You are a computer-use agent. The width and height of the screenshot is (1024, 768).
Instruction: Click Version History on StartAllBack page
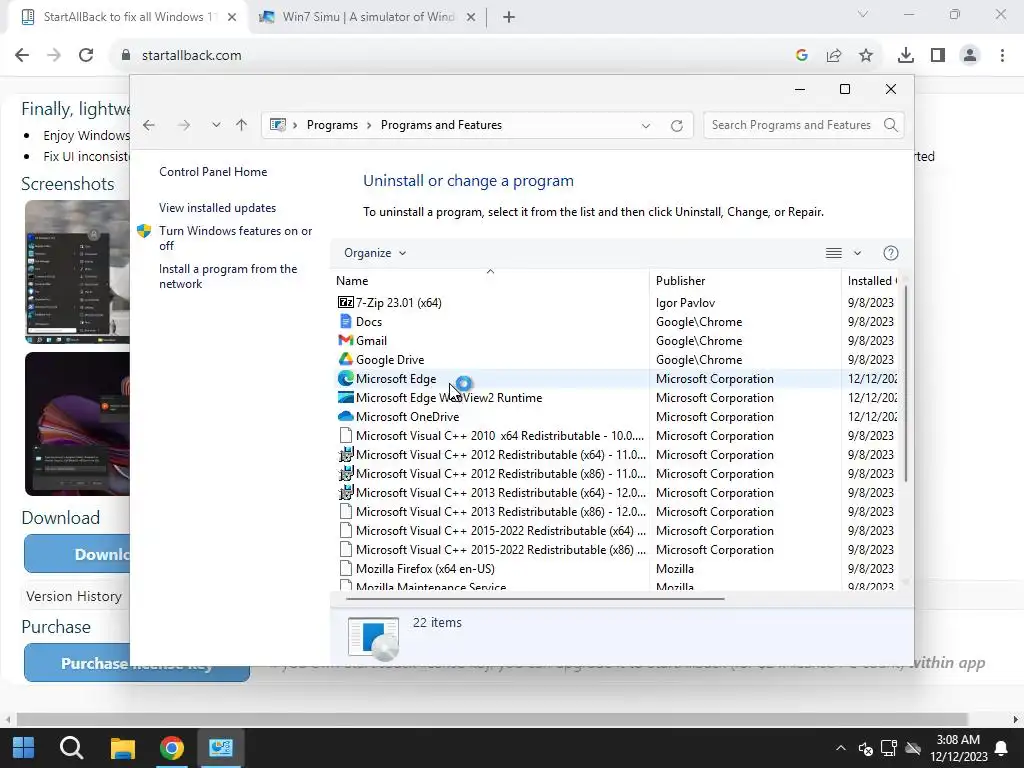point(74,596)
